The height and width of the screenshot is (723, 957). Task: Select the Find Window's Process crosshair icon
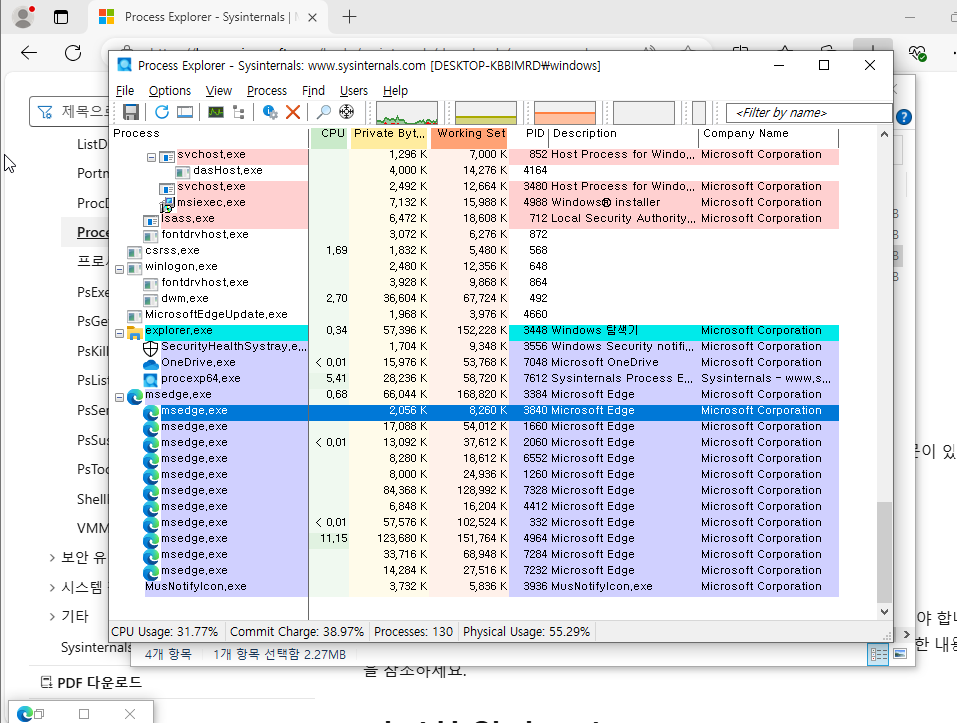coord(347,112)
